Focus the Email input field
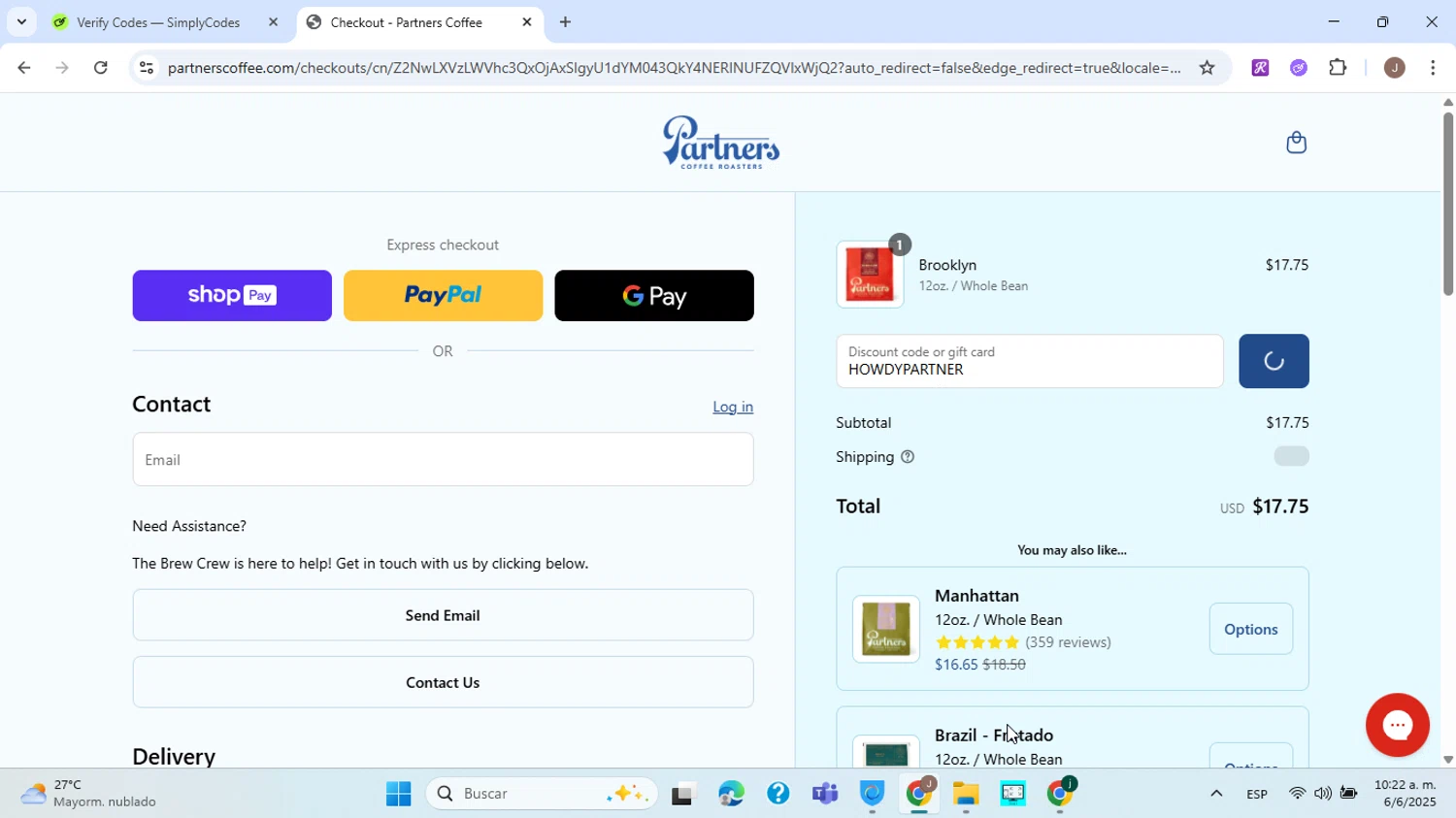Image resolution: width=1456 pixels, height=818 pixels. point(443,460)
